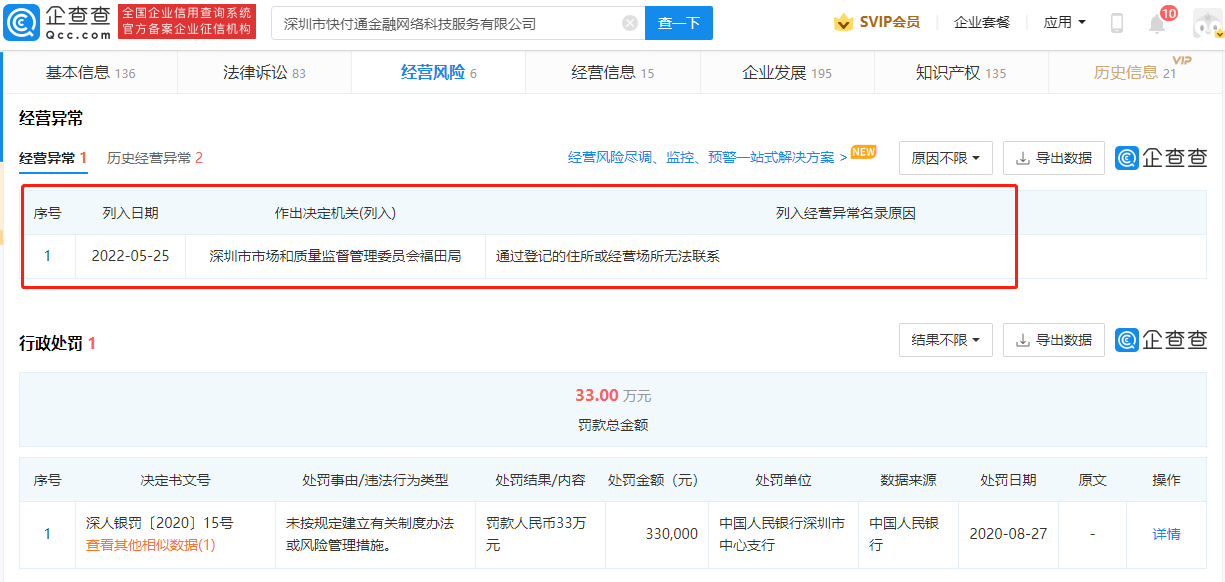The width and height of the screenshot is (1225, 582).
Task: Open the user avatar menu
Action: point(1208,23)
